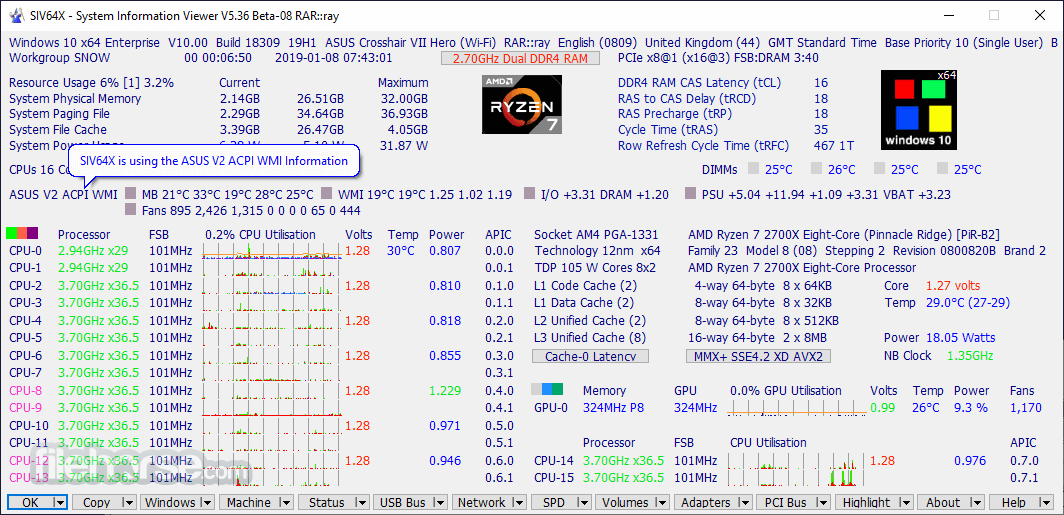Click the ASUS V2 ACPI WMI label

(x=63, y=195)
